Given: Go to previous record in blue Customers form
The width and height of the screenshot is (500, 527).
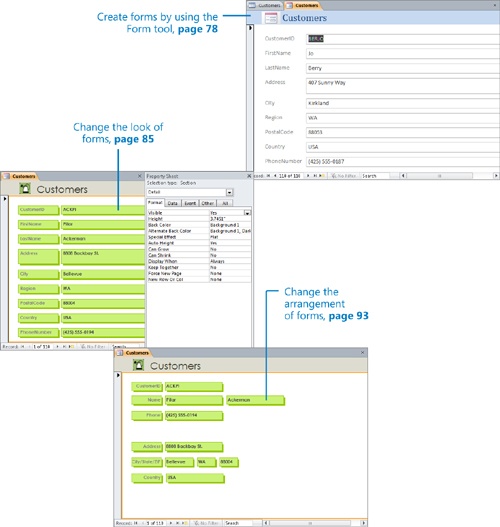Looking at the screenshot, I should pos(275,176).
